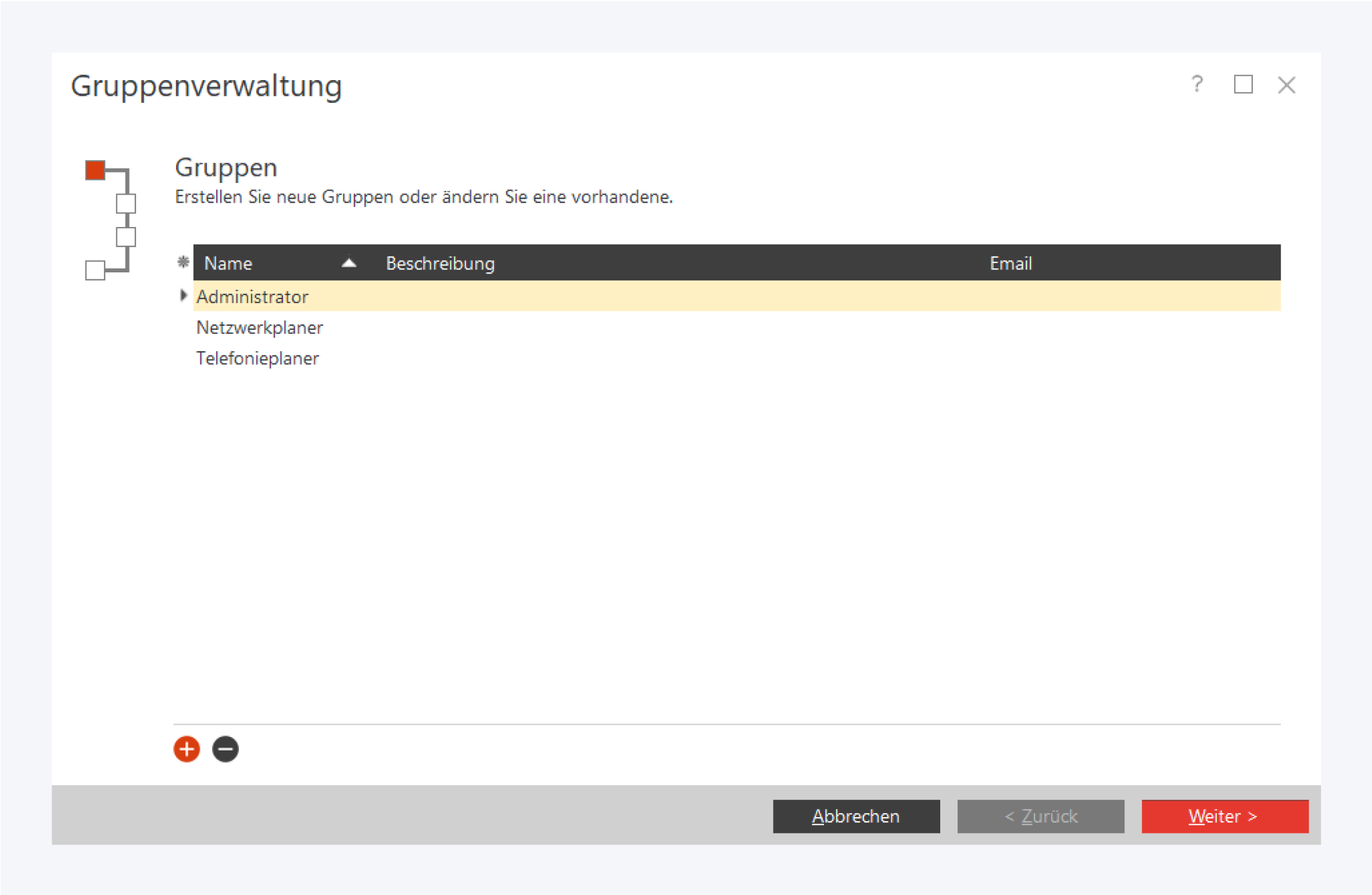The width and height of the screenshot is (1372, 895).
Task: Click the red add group plus icon
Action: pos(187,749)
